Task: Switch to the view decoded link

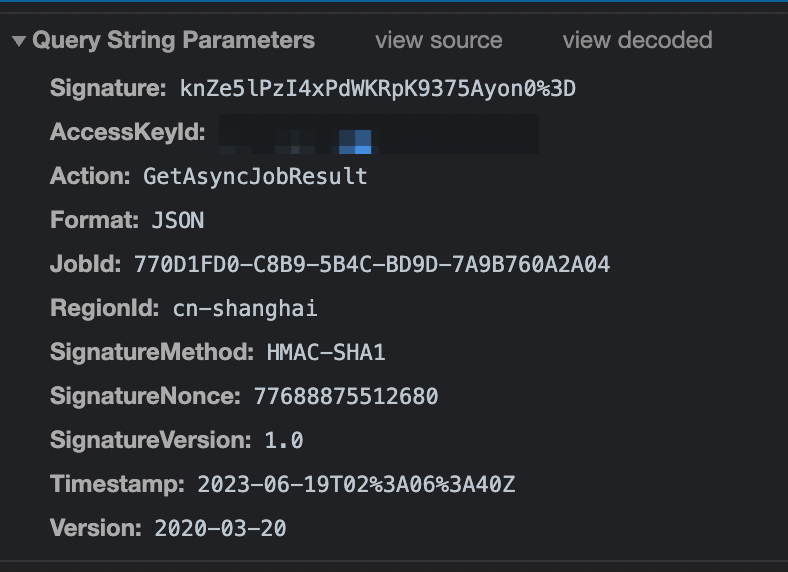Action: (637, 40)
